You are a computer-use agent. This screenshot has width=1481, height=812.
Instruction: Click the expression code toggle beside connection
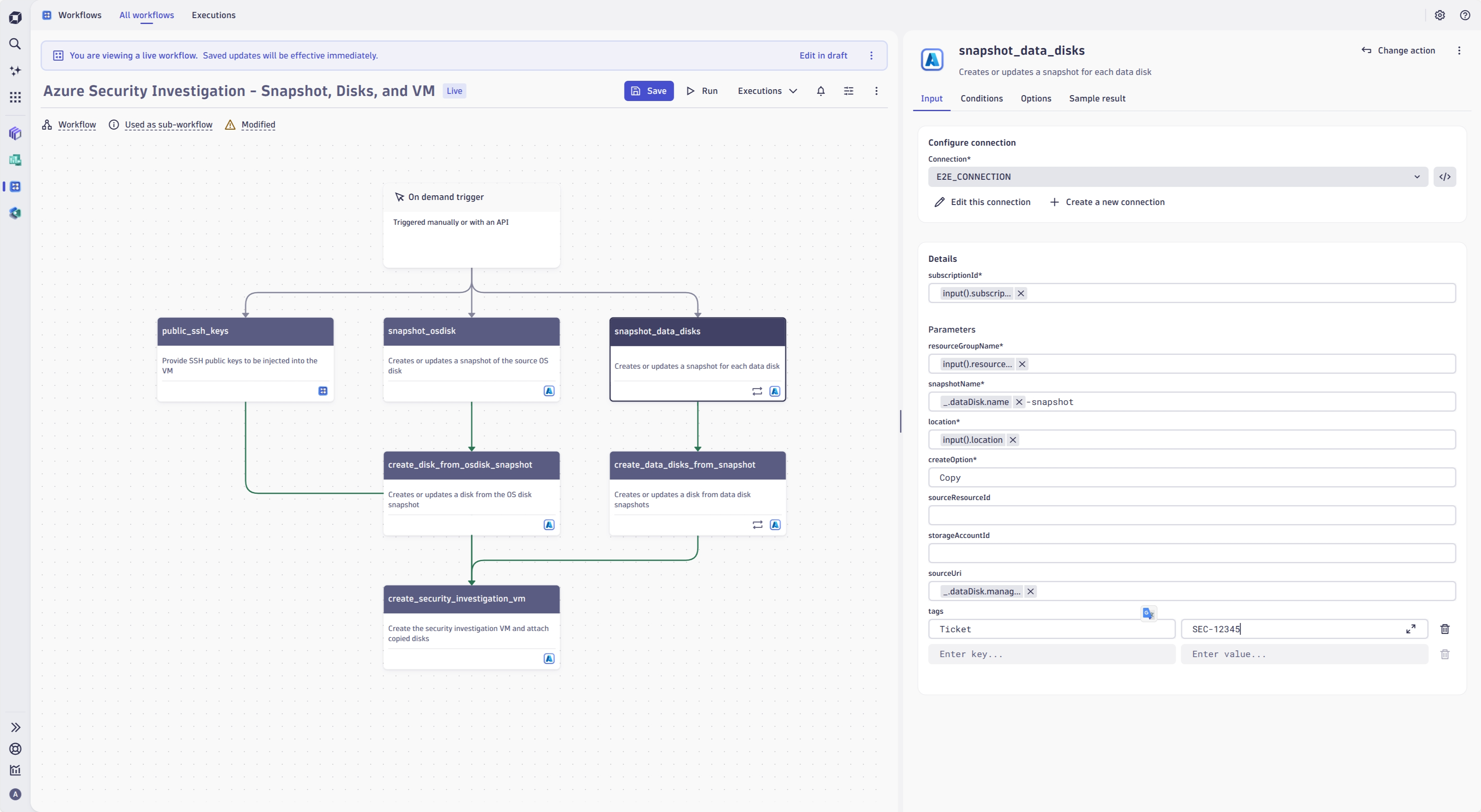pos(1444,177)
